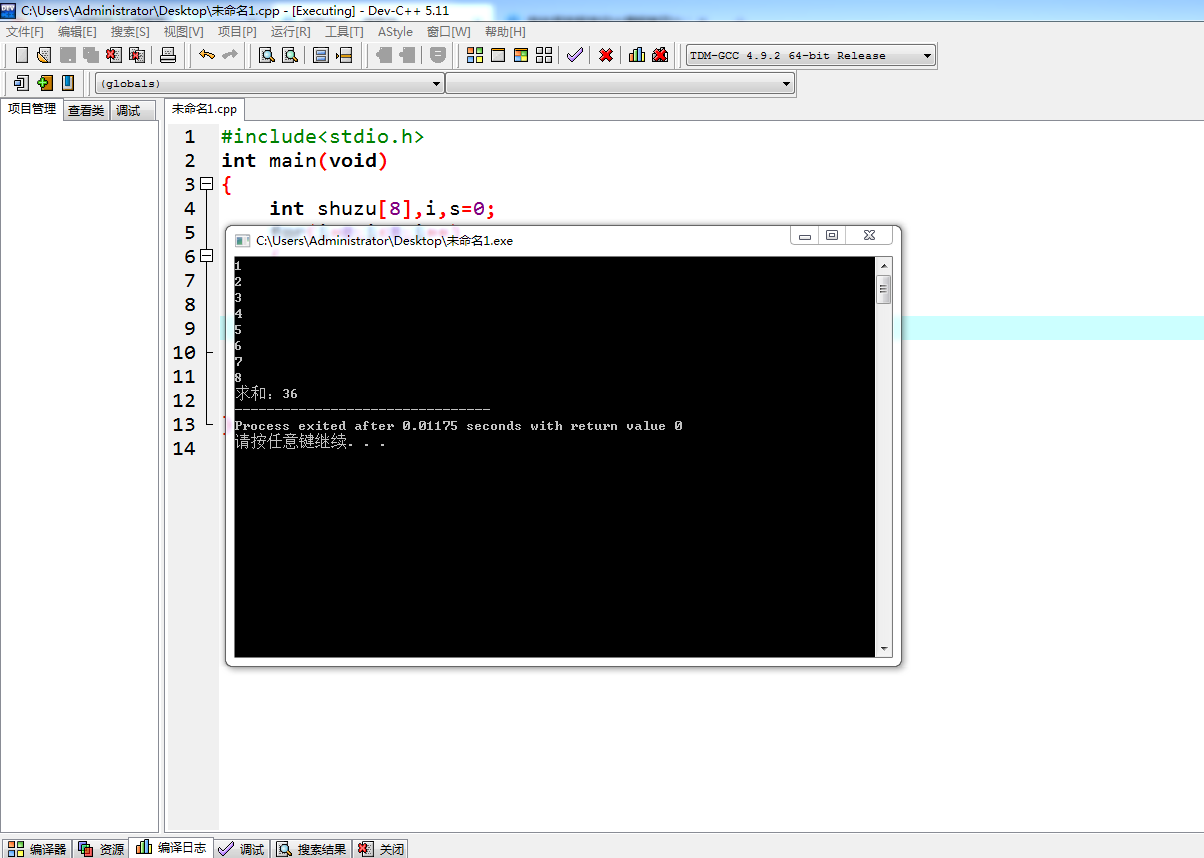Click the Compile & Run icon
This screenshot has height=858, width=1204.
pos(521,55)
